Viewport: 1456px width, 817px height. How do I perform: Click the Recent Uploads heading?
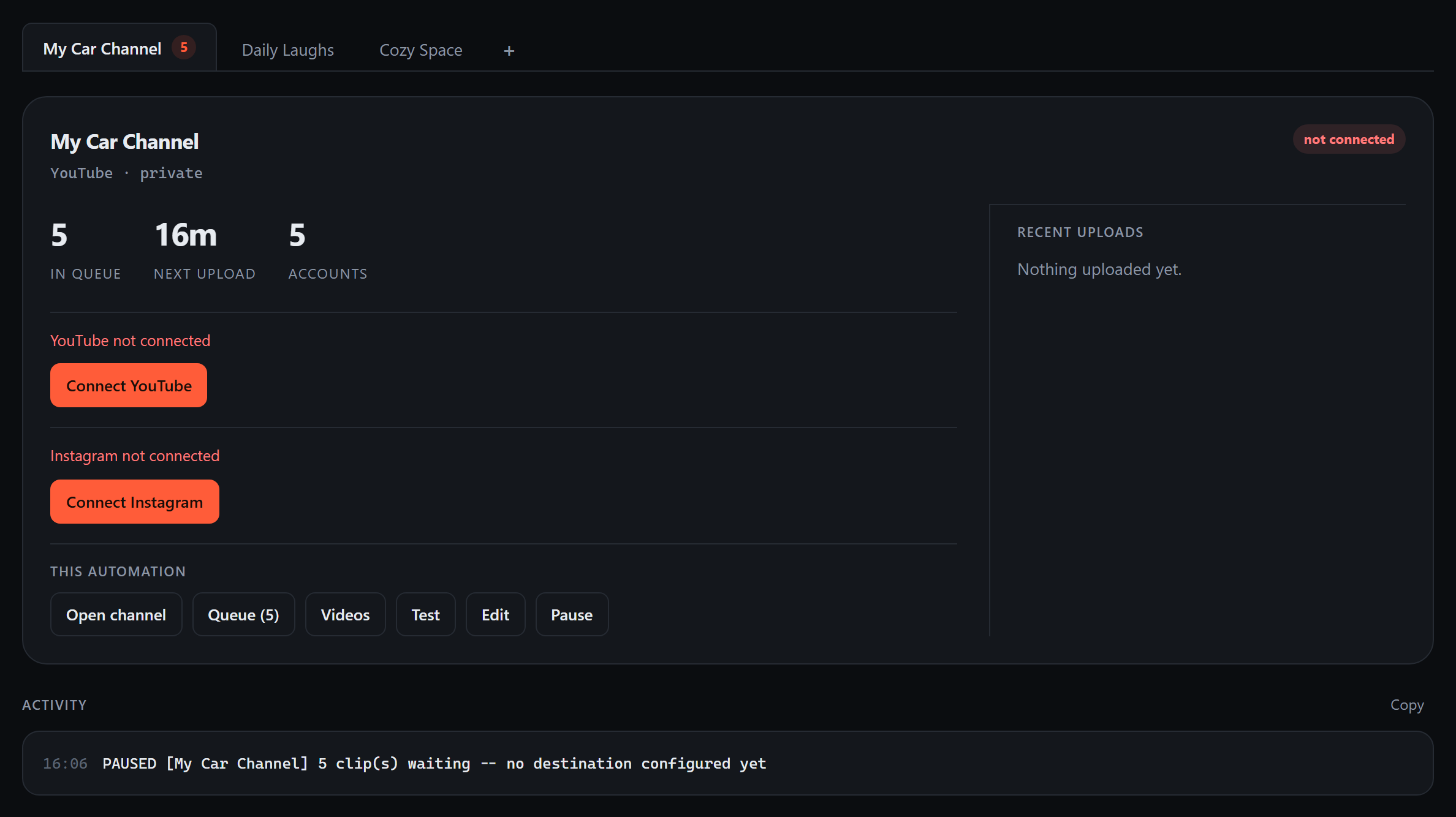point(1080,232)
